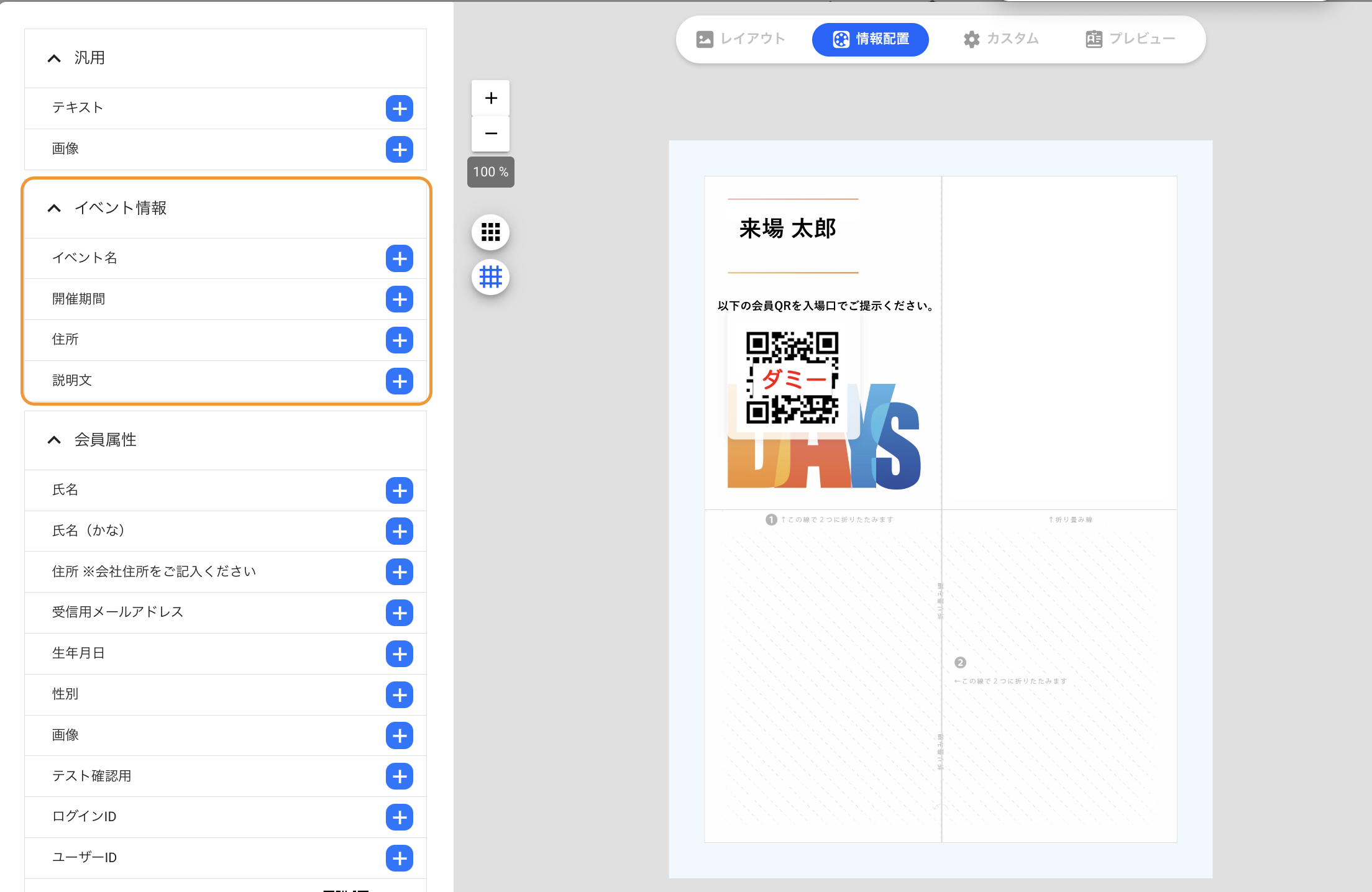Screen dimensions: 1372x892
Task: Zoom in the canvas with plus
Action: point(491,98)
